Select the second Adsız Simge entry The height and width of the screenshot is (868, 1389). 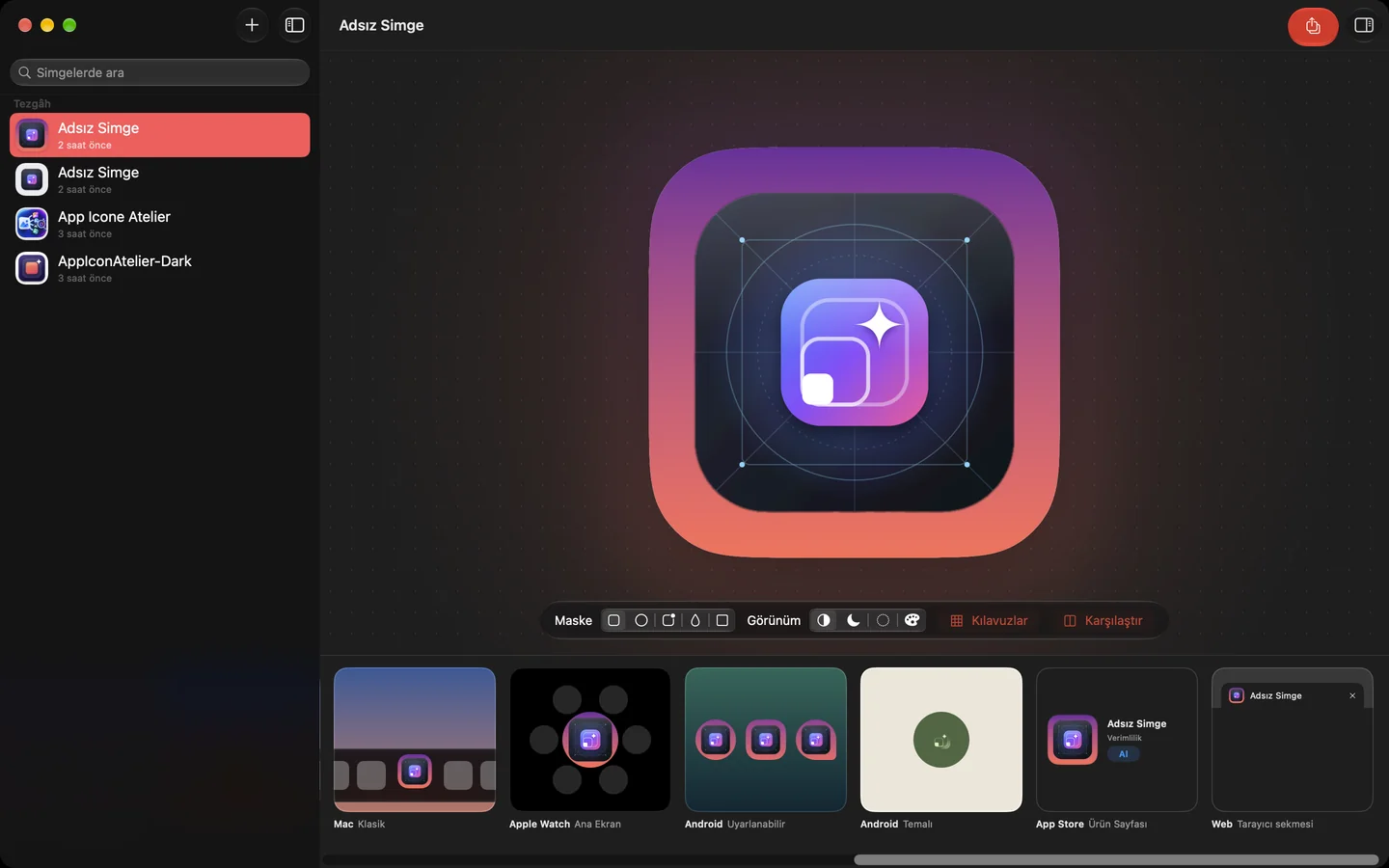tap(160, 179)
